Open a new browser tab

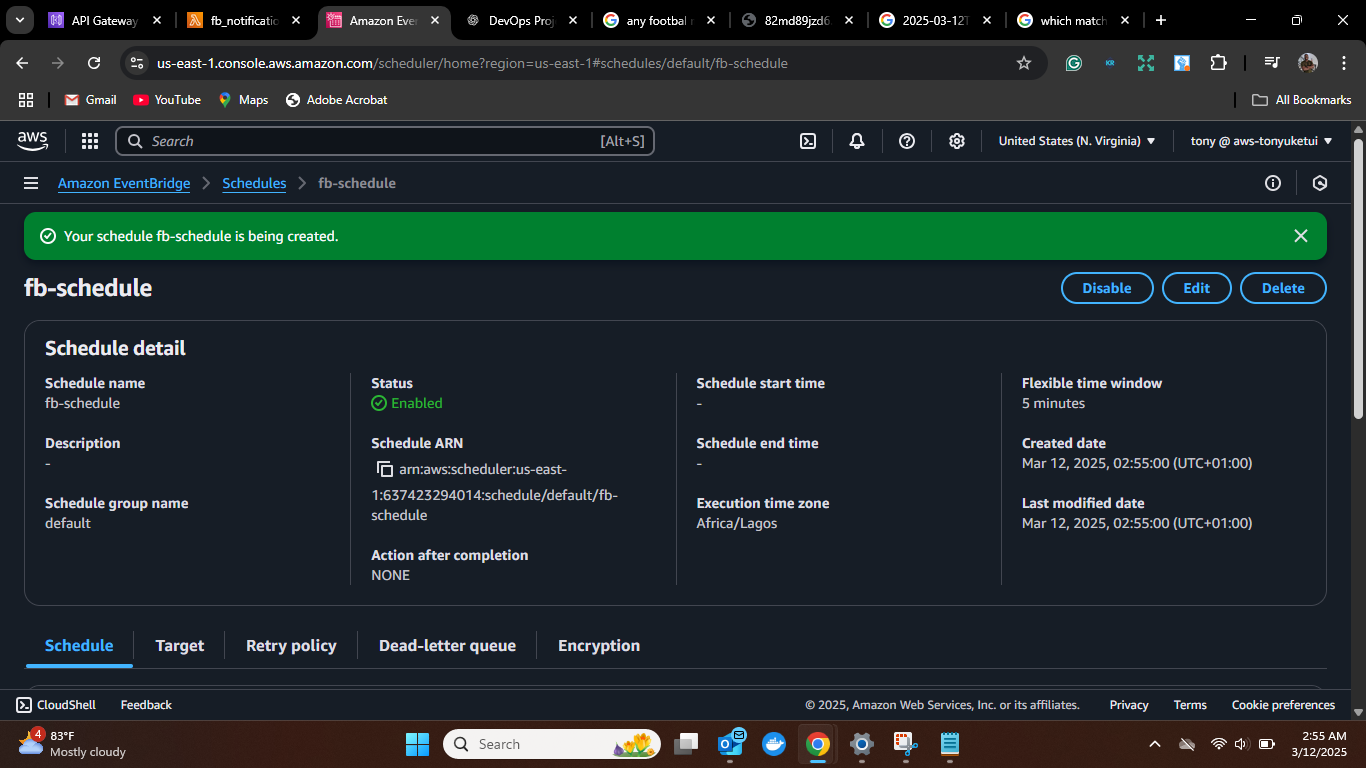pos(1160,20)
